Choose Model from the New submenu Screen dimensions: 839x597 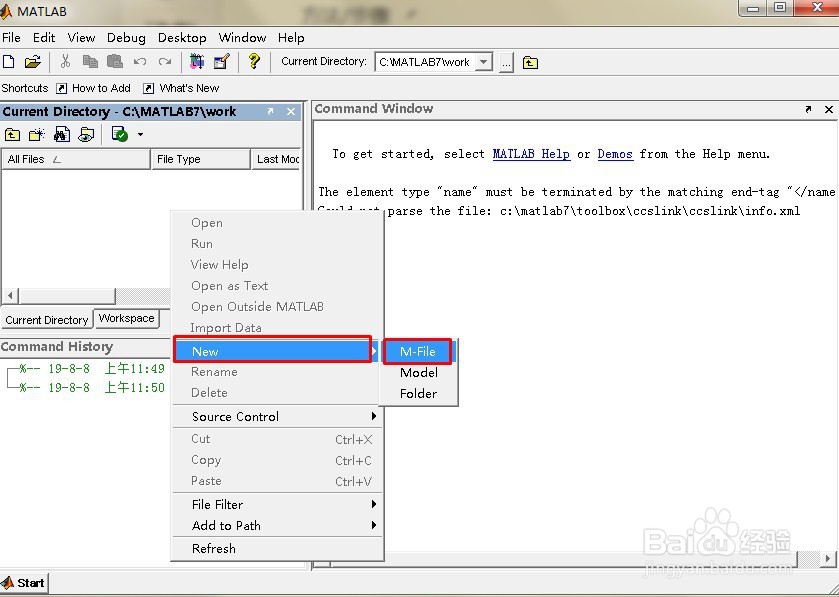418,373
